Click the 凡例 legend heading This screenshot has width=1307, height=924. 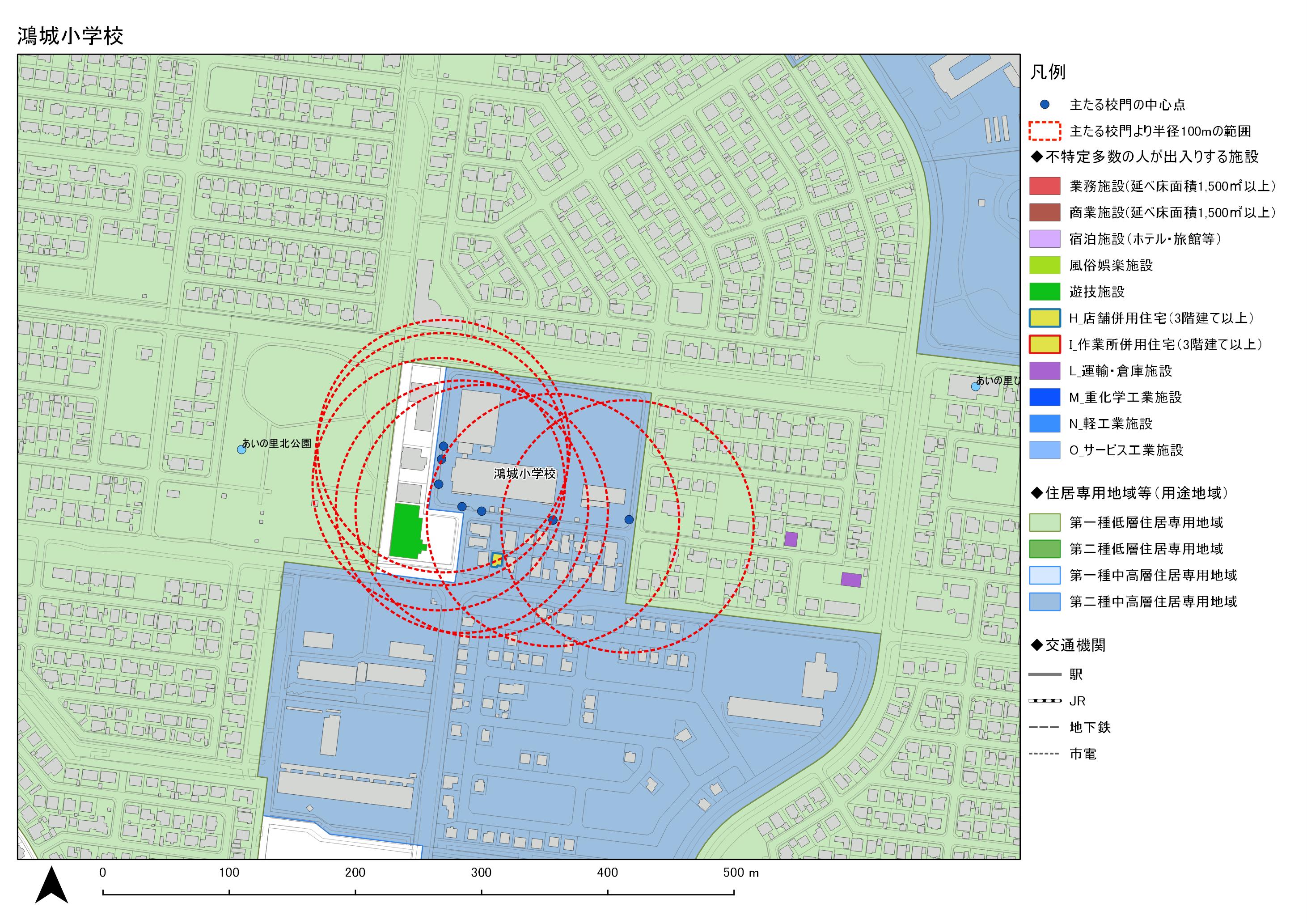1047,72
